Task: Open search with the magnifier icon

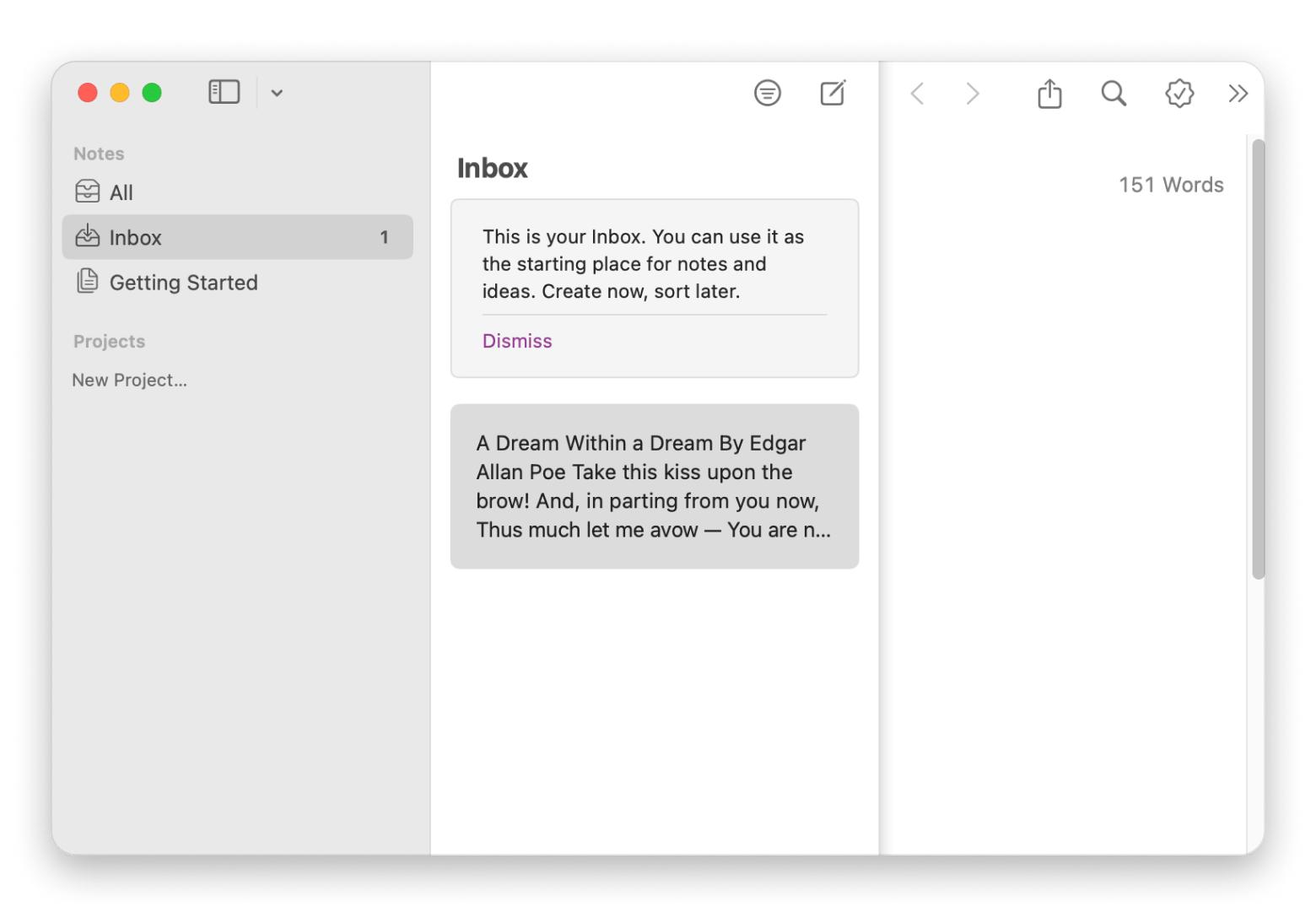Action: pos(1114,93)
